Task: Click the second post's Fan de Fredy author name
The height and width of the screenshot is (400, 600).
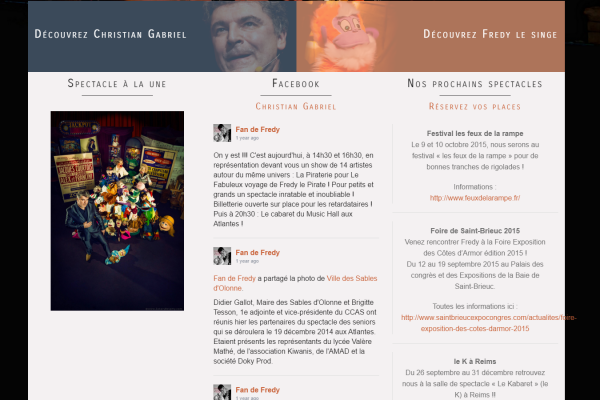Action: [x=258, y=253]
